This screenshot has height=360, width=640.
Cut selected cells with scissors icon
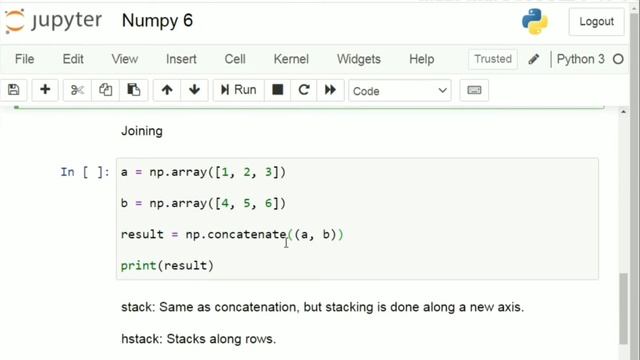click(x=77, y=90)
